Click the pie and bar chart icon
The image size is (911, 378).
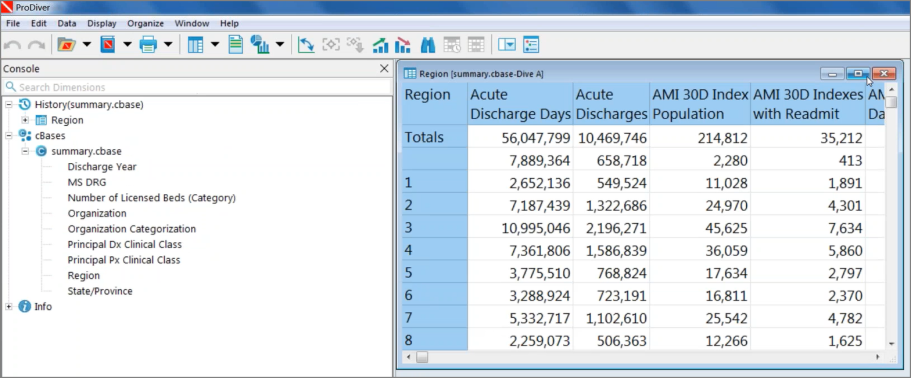[260, 45]
